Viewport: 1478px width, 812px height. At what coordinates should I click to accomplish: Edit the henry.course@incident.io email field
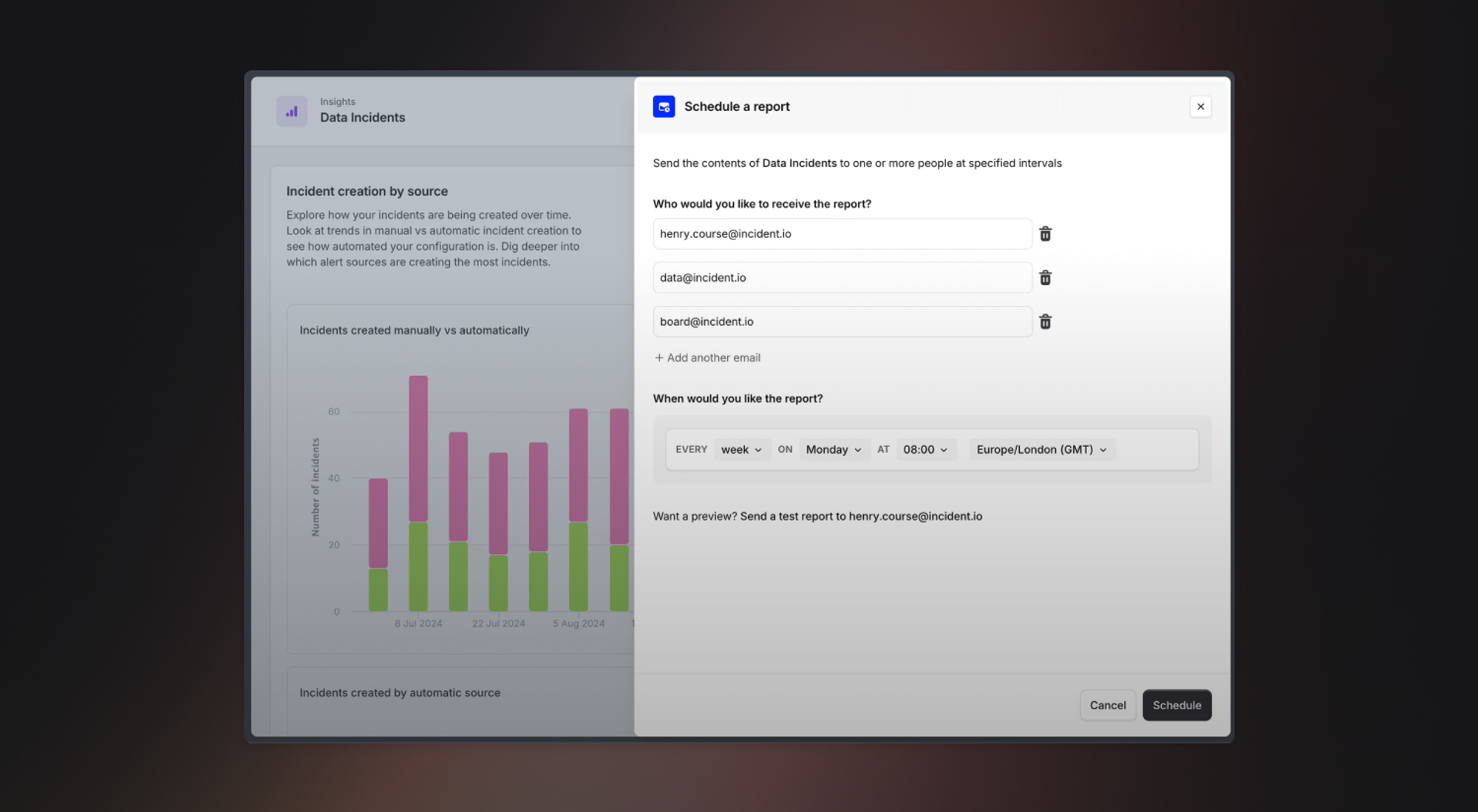pos(842,233)
